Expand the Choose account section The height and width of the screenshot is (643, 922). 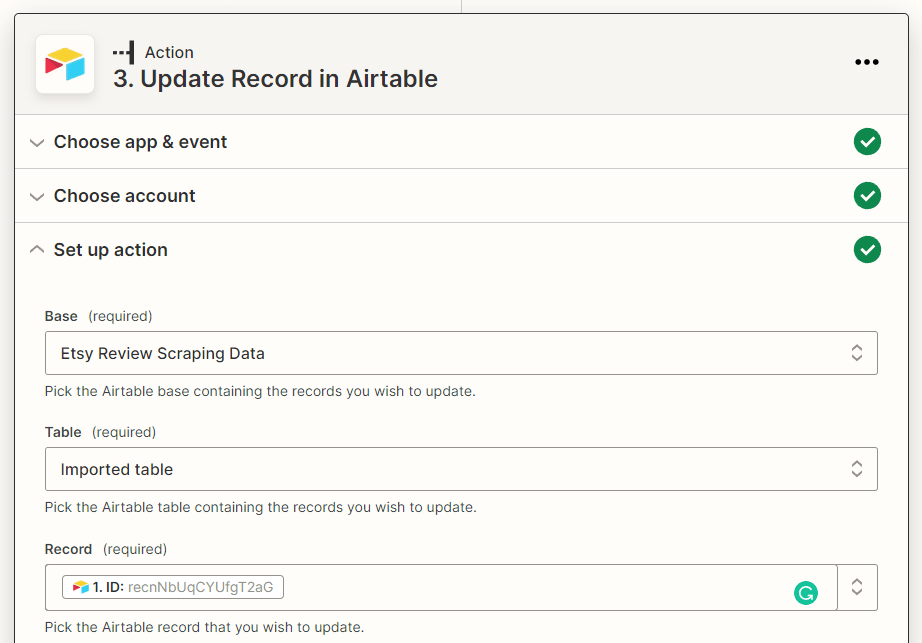click(37, 197)
